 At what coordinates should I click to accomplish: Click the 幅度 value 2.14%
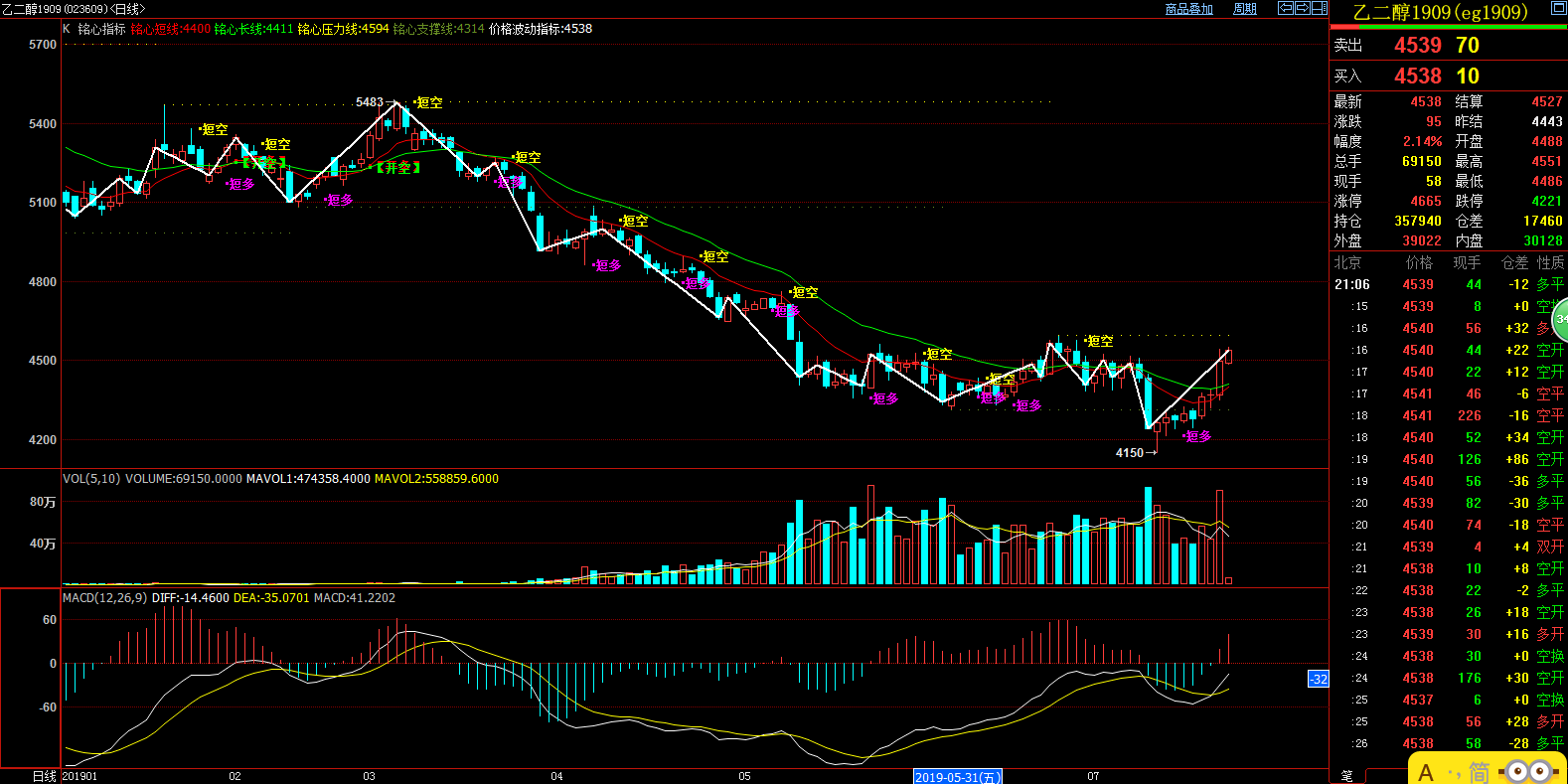coord(1422,141)
